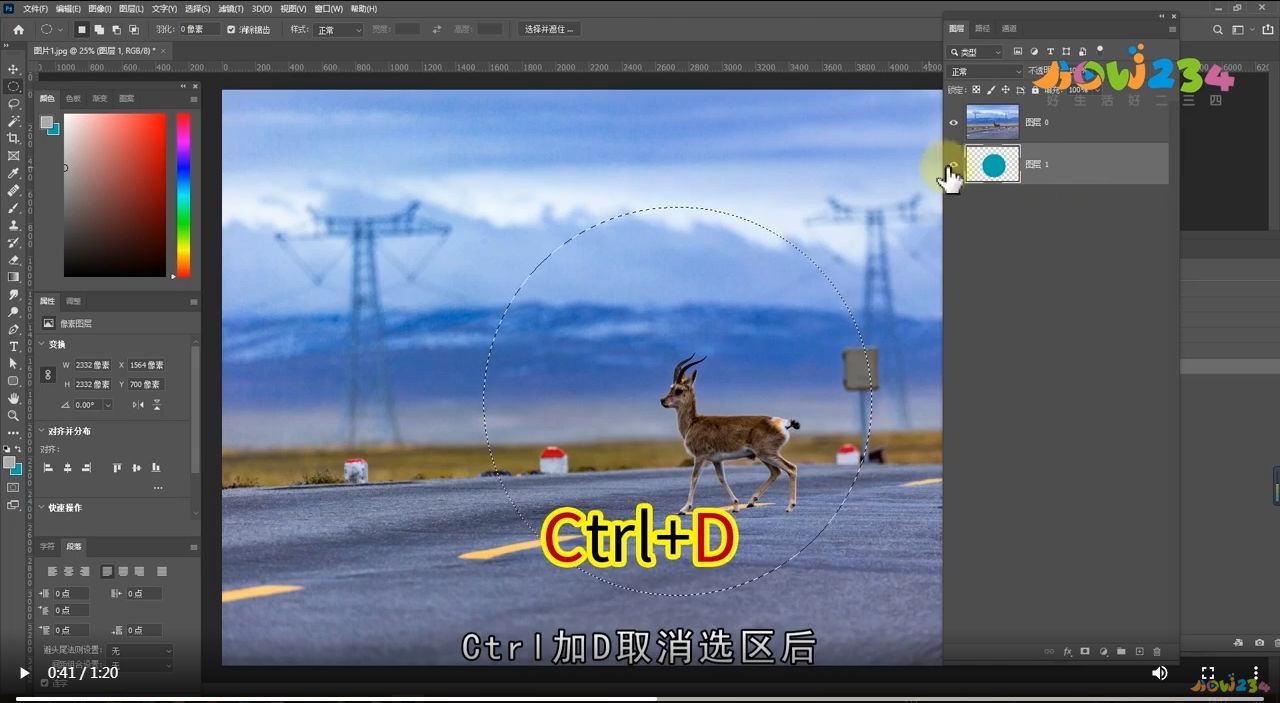Open the 文件(F) menu
This screenshot has height=703, width=1280.
pyautogui.click(x=35, y=9)
